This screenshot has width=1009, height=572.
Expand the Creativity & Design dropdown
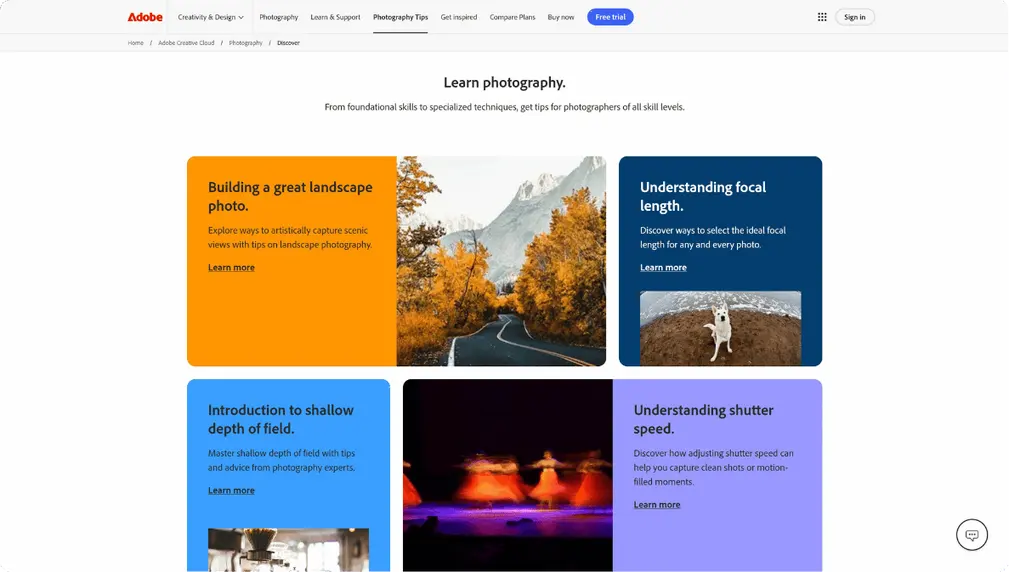[211, 17]
